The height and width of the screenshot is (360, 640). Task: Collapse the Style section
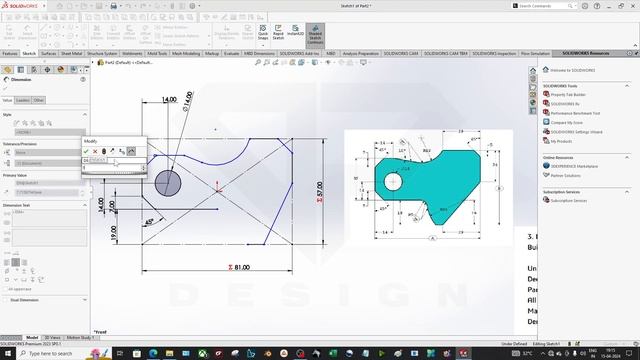(x=84, y=115)
